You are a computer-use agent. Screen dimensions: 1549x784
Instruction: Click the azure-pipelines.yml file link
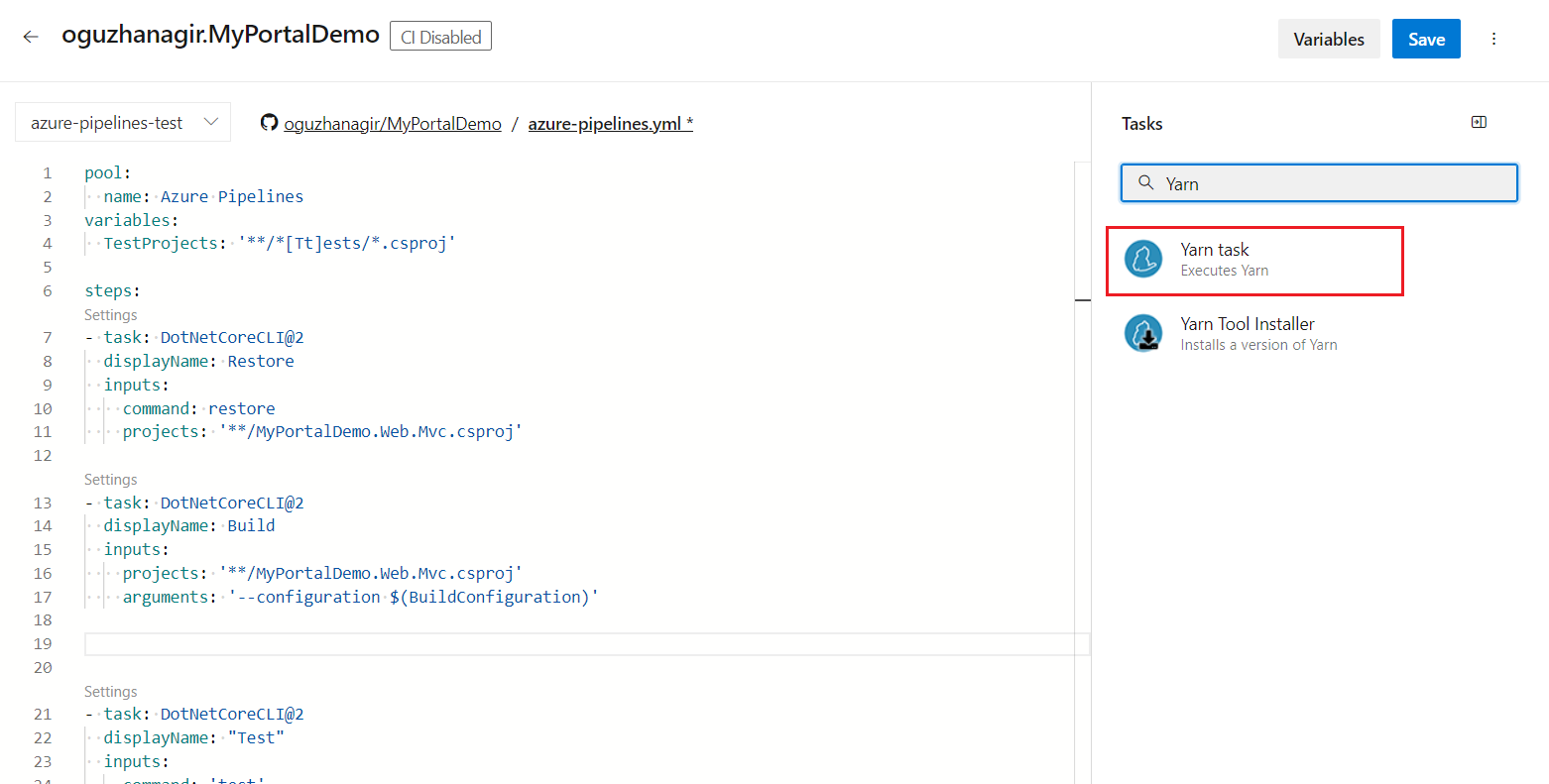tap(610, 124)
